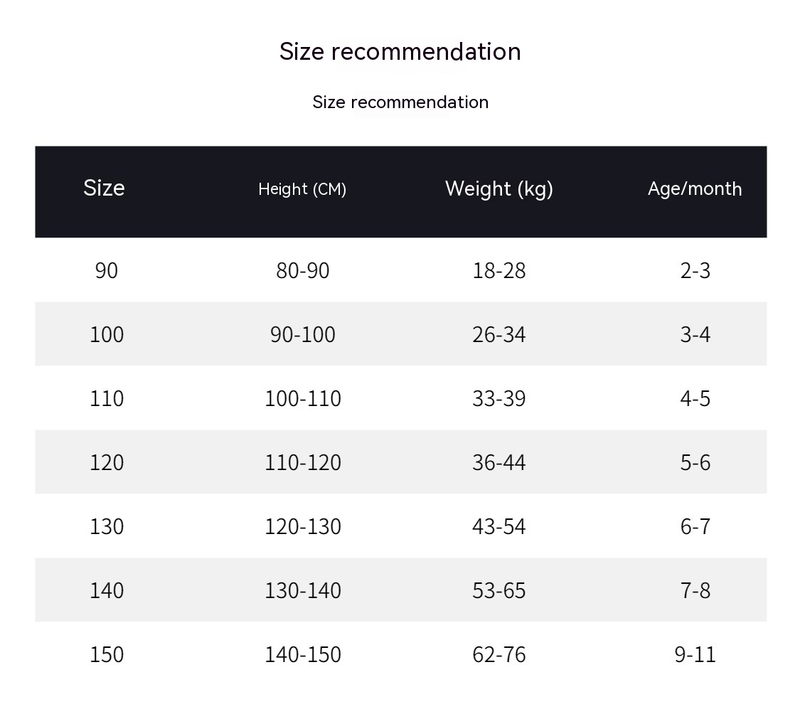
Task: Select the size 150 row label
Action: click(x=106, y=655)
